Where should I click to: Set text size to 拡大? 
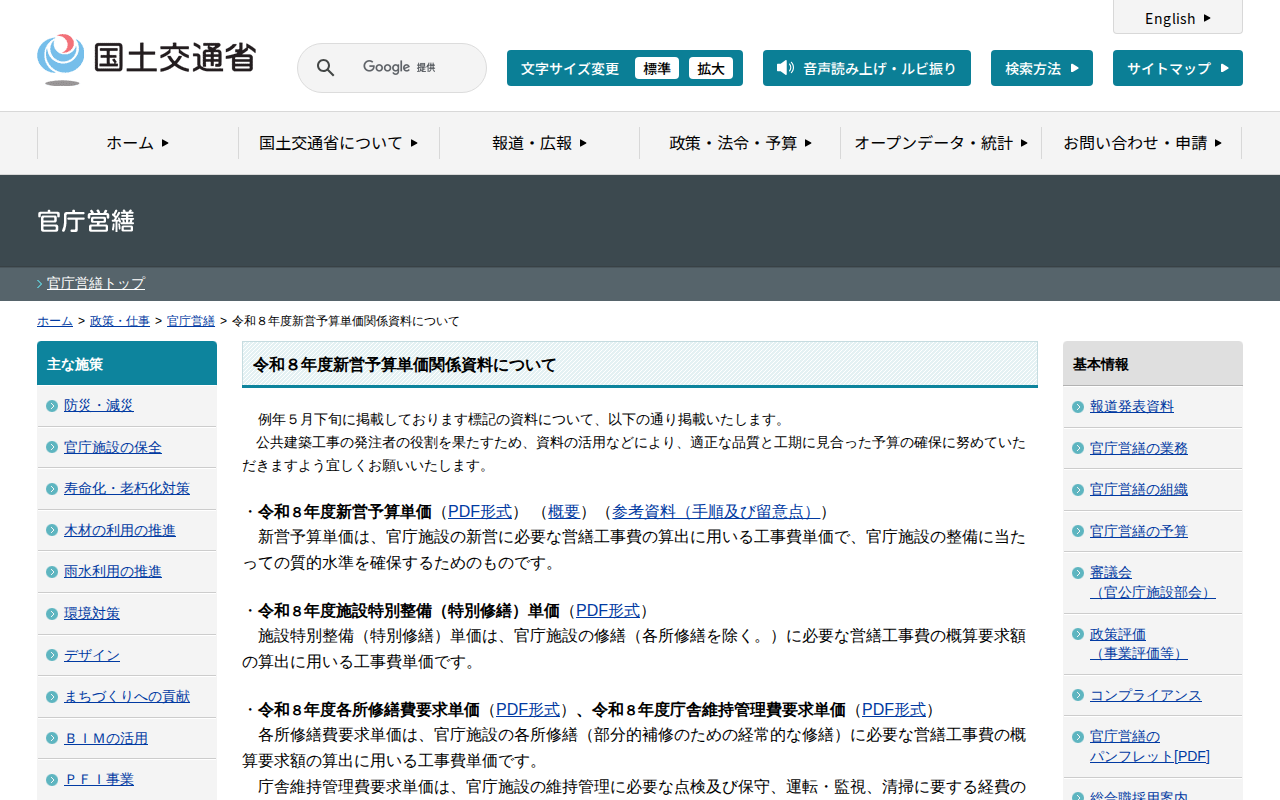point(711,68)
